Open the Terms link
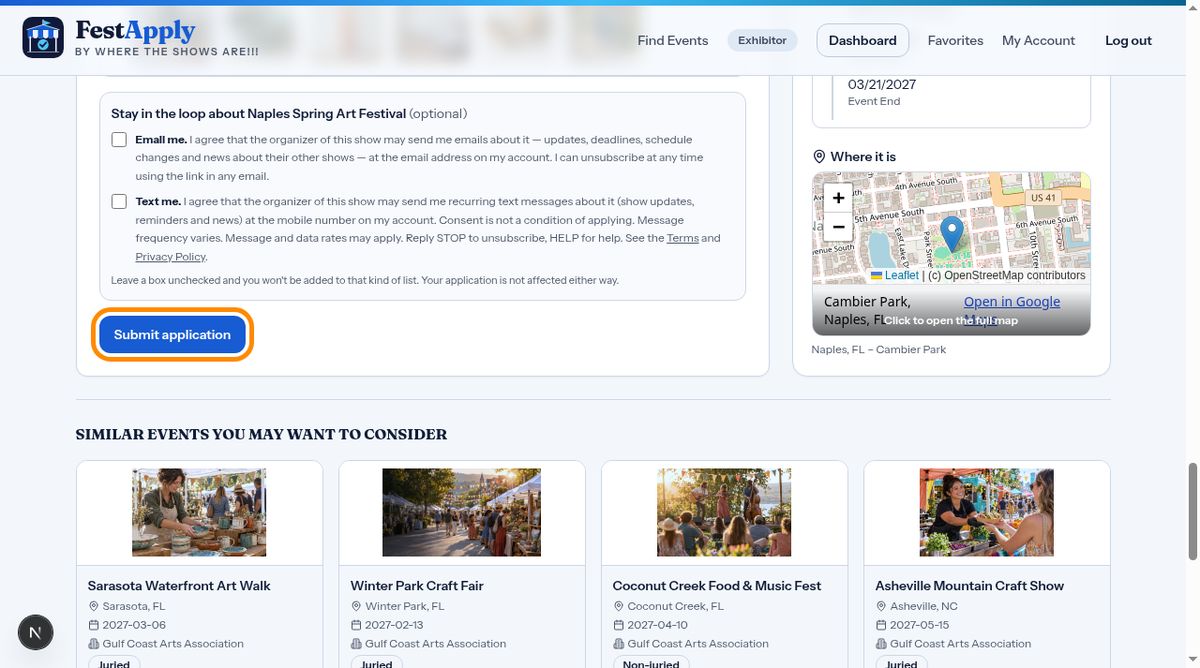This screenshot has height=668, width=1200. tap(683, 238)
